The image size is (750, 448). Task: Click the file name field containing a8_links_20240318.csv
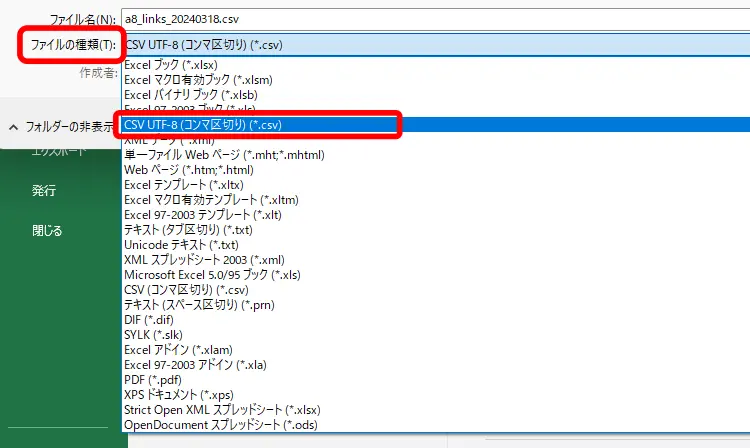coord(430,19)
